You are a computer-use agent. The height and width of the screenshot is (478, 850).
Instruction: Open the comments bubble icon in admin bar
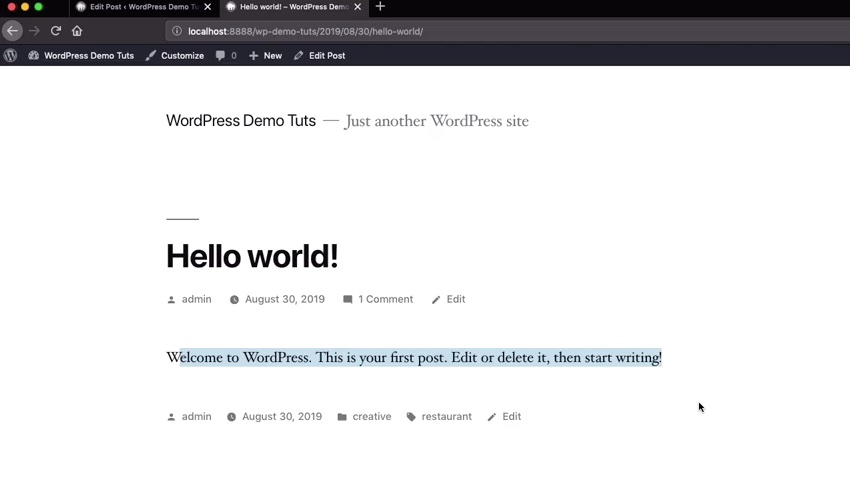(x=220, y=55)
